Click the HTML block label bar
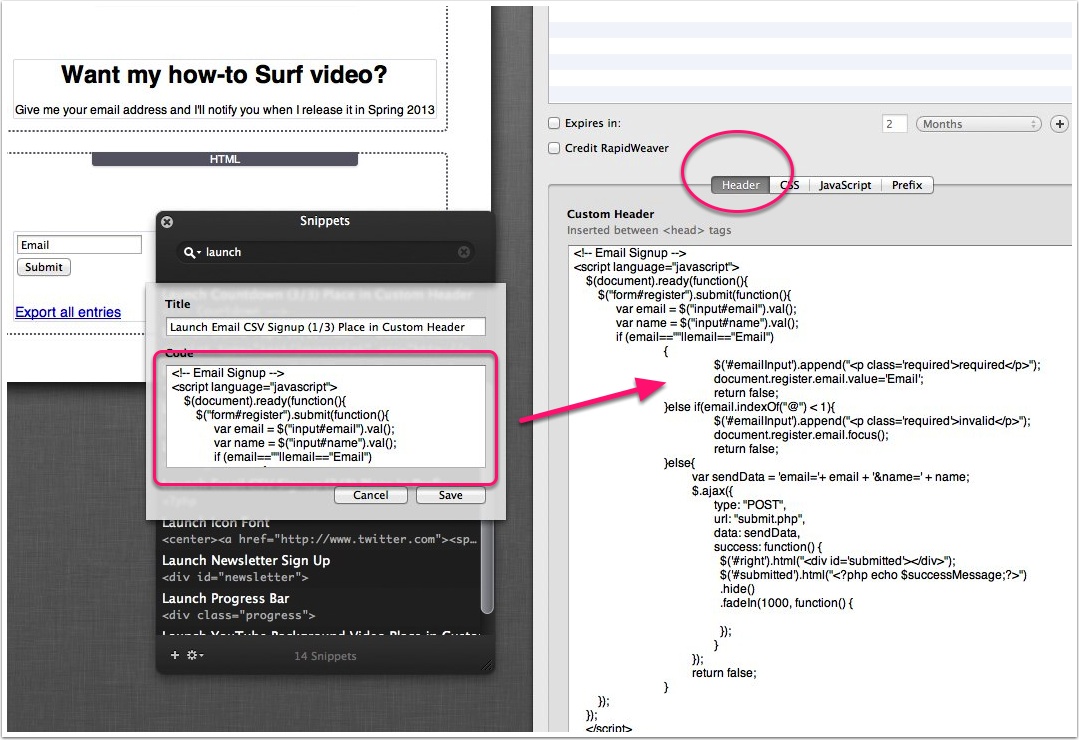The width and height of the screenshot is (1079, 740). click(x=225, y=159)
